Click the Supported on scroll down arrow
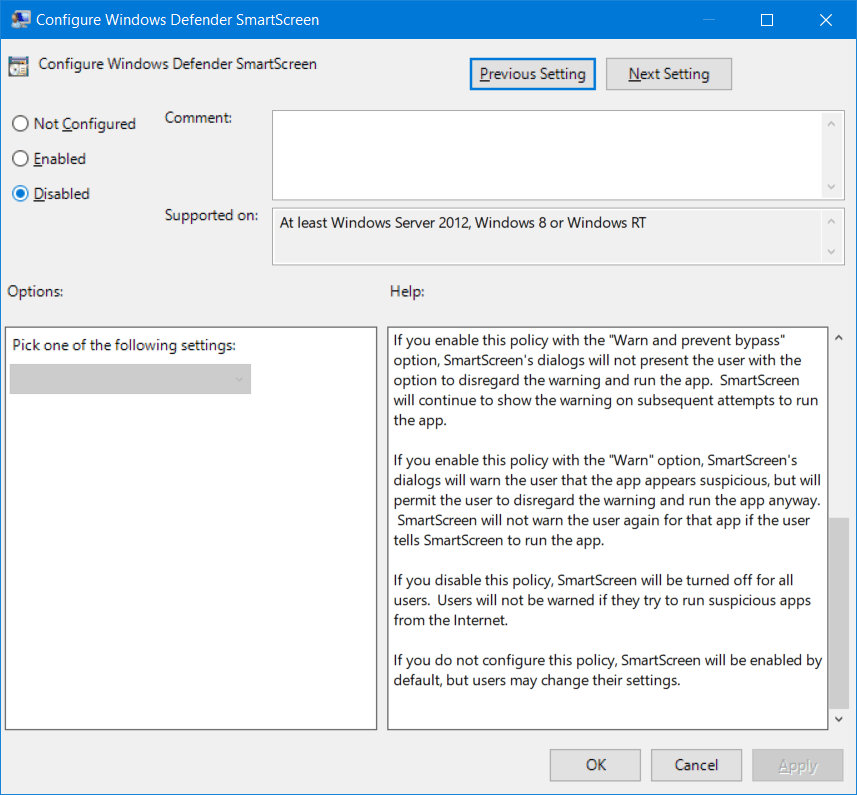Screen dimensions: 857x795 831,253
